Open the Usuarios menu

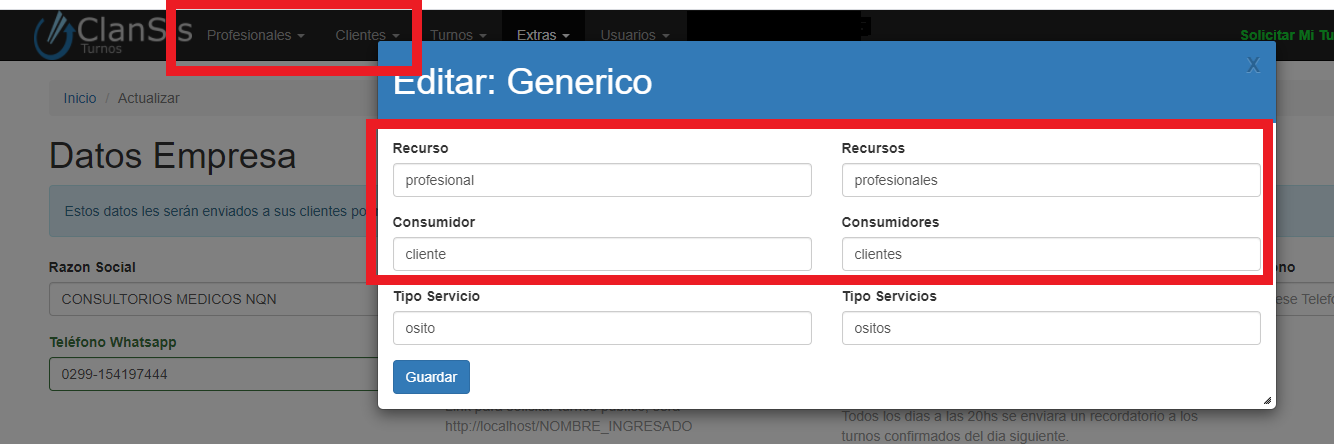point(635,35)
